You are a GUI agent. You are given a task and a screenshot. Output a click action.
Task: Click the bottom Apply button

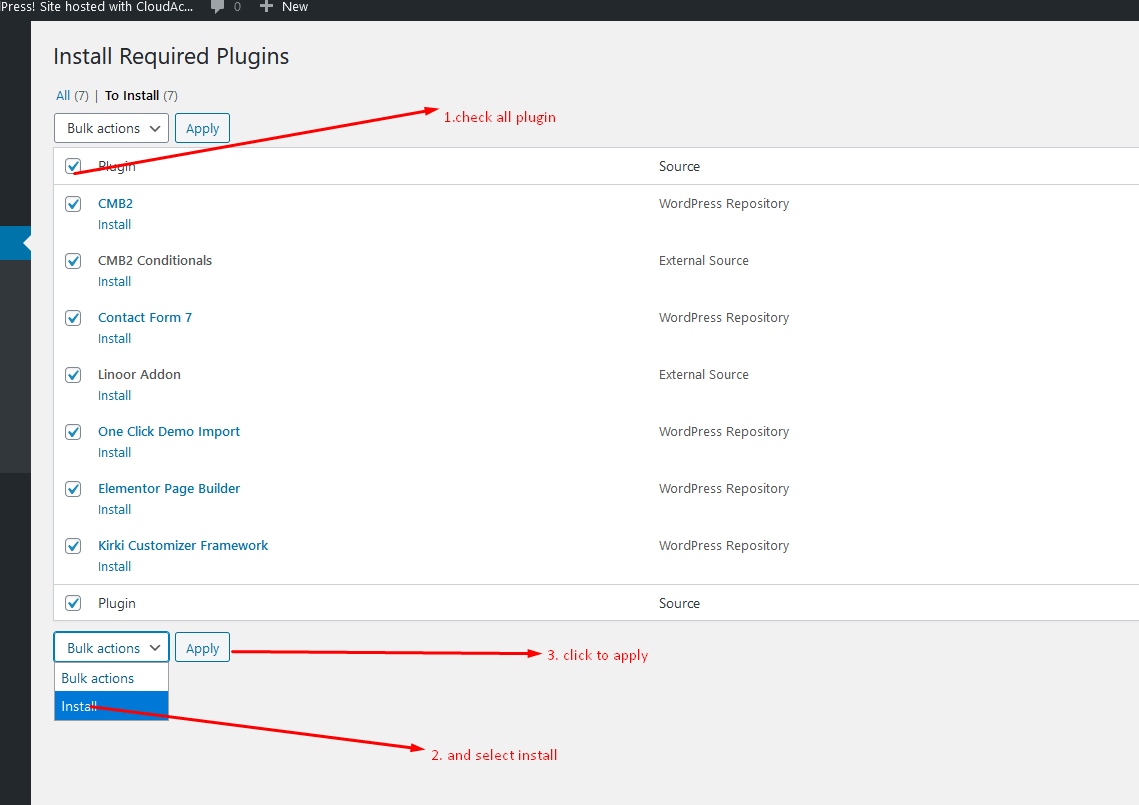pos(202,648)
